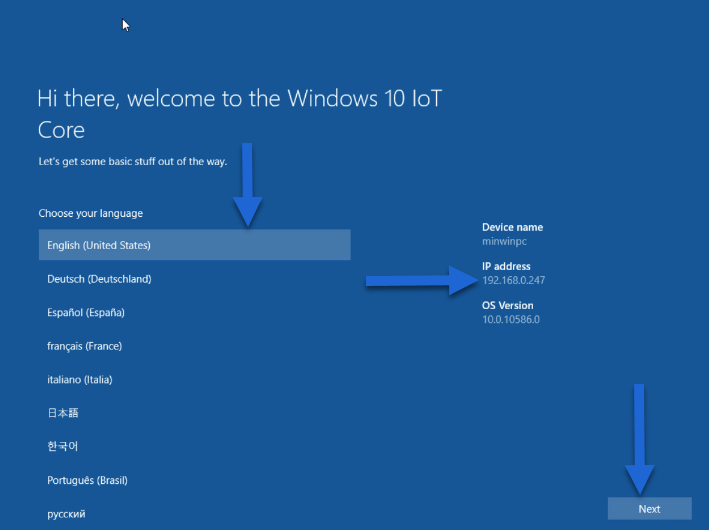
Task: Click the Device name label
Action: coord(512,227)
